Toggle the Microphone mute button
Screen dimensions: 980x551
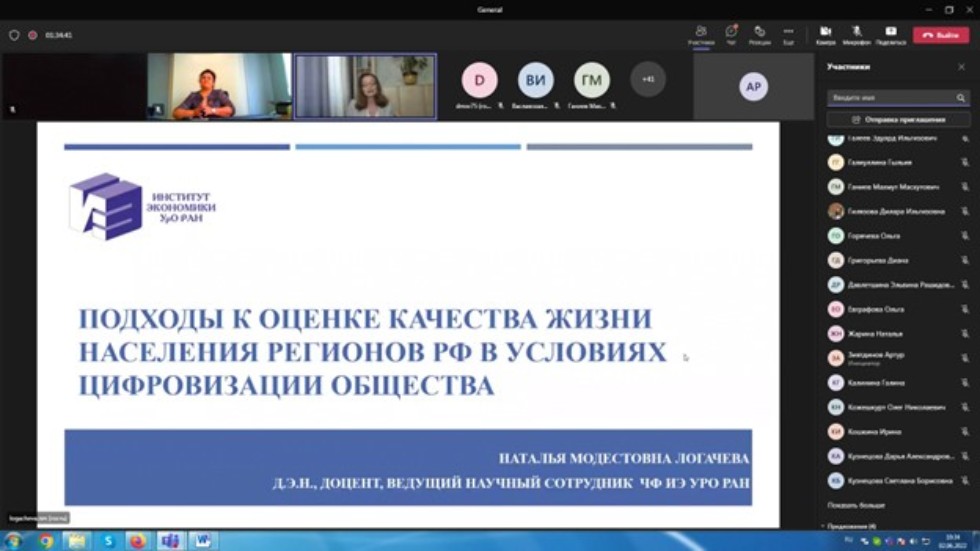[856, 34]
